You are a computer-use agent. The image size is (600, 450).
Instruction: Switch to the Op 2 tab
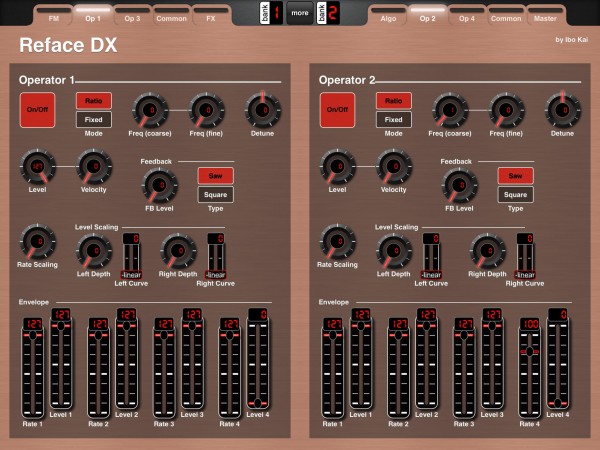[x=427, y=16]
